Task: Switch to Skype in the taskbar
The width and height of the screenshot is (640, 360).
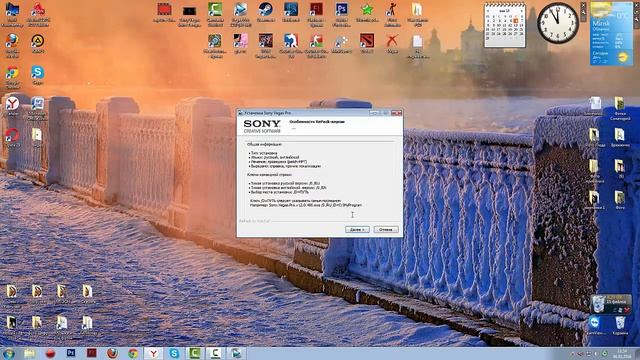Action: (x=174, y=353)
